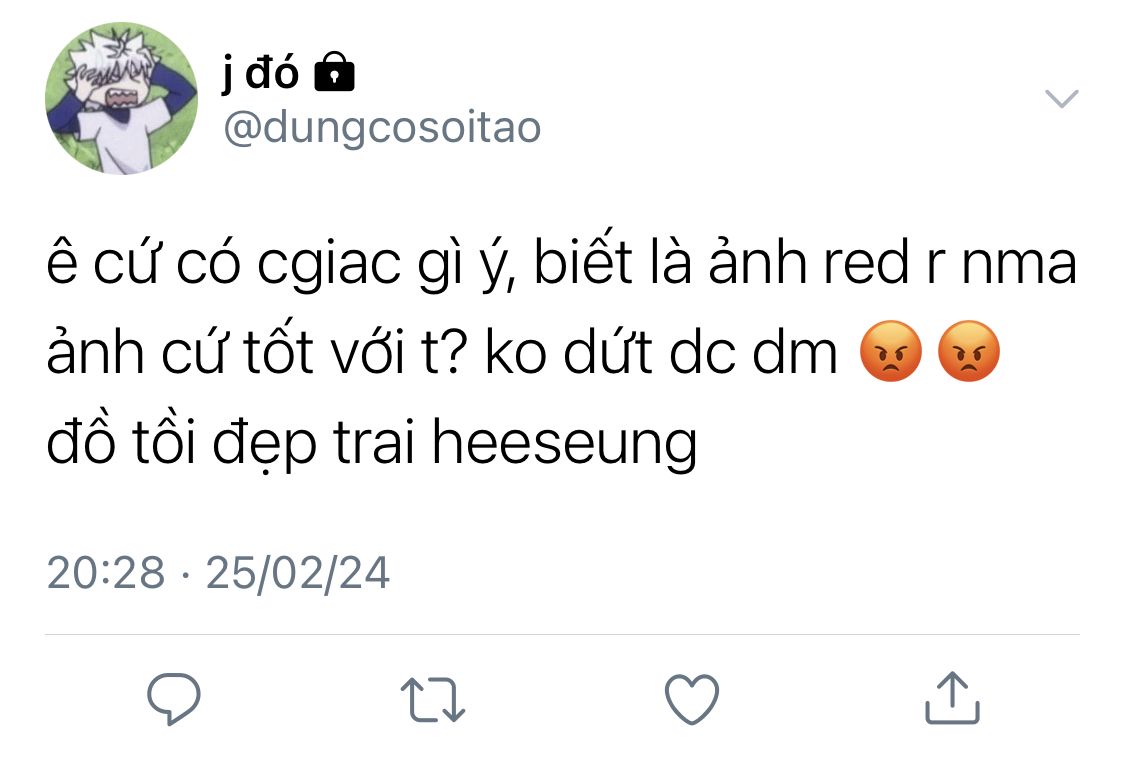Click the padlock icon beside j đó
The image size is (1125, 763).
(334, 72)
